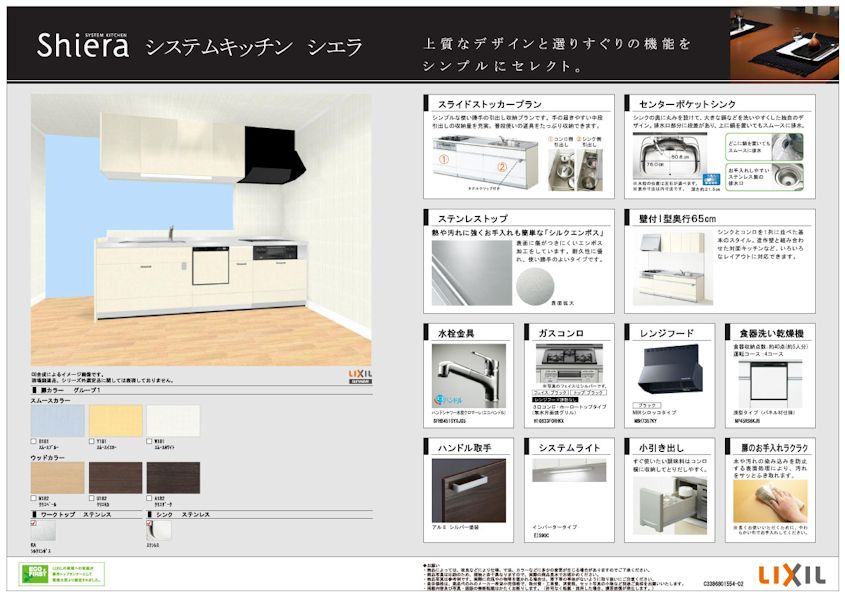Open the hand wiping door photo
This screenshot has height=597, width=845.
tap(770, 502)
